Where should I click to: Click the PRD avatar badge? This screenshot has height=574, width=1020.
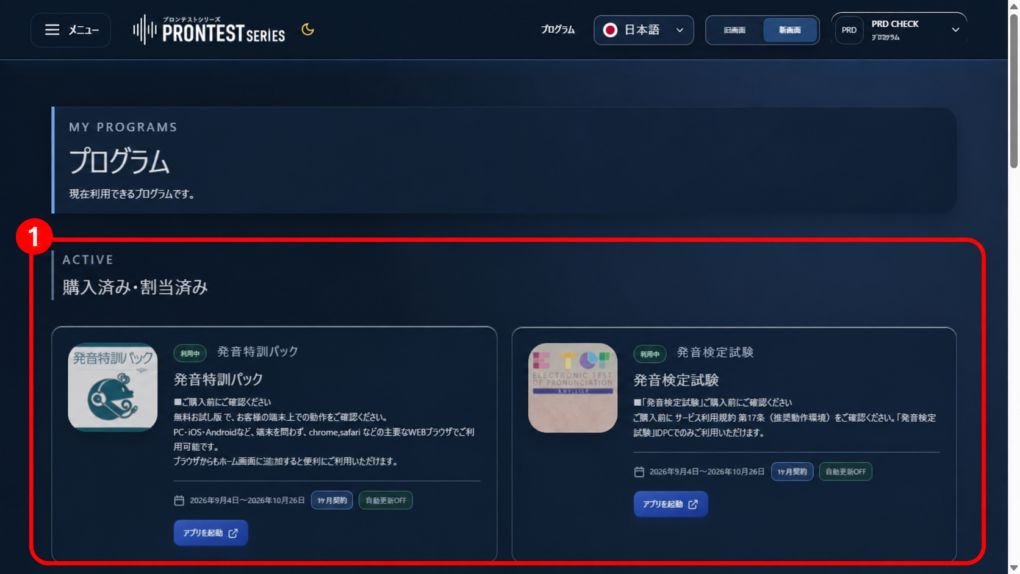[x=849, y=30]
